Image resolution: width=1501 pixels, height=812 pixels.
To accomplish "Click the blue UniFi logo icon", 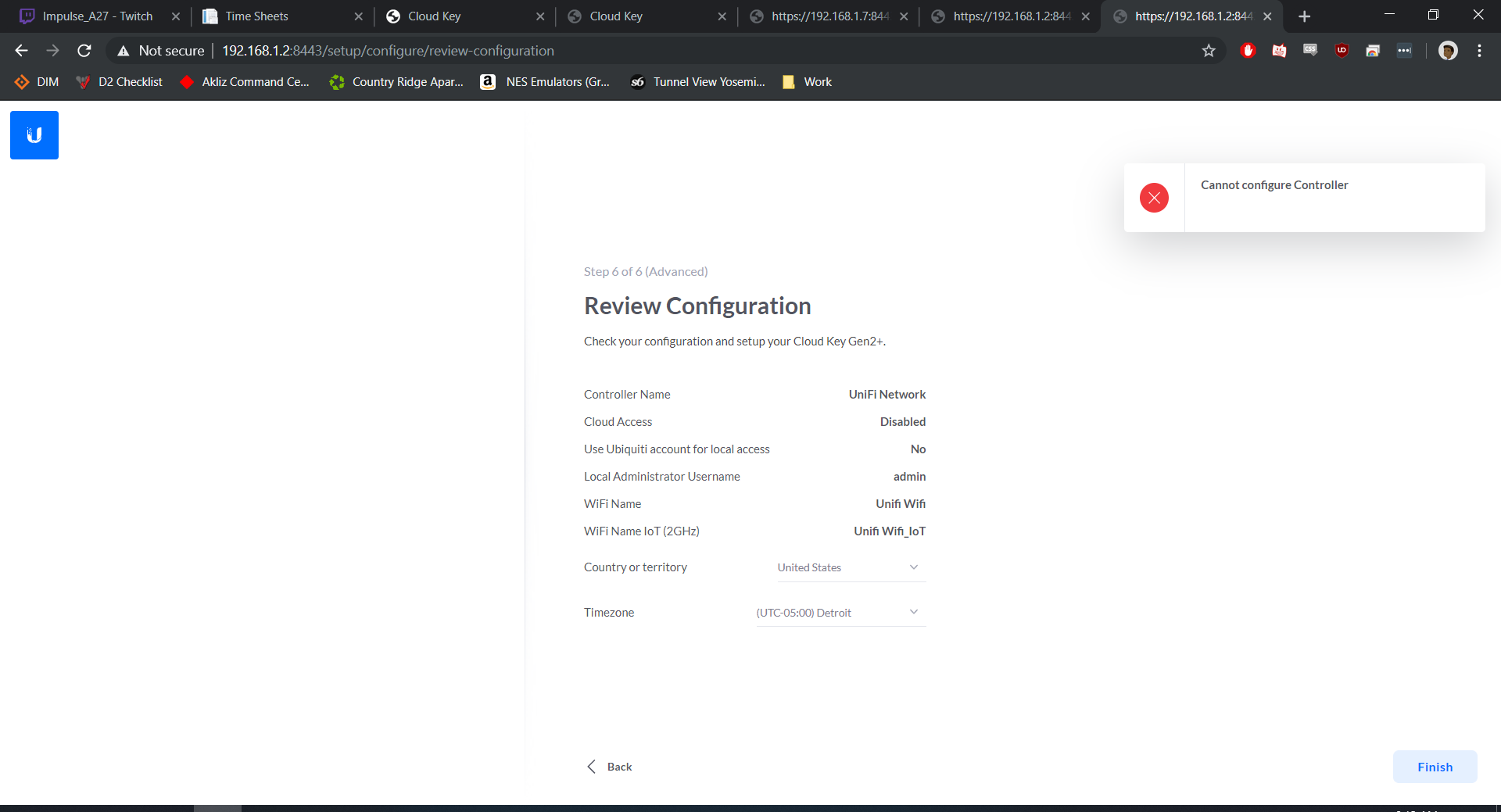I will pyautogui.click(x=34, y=135).
